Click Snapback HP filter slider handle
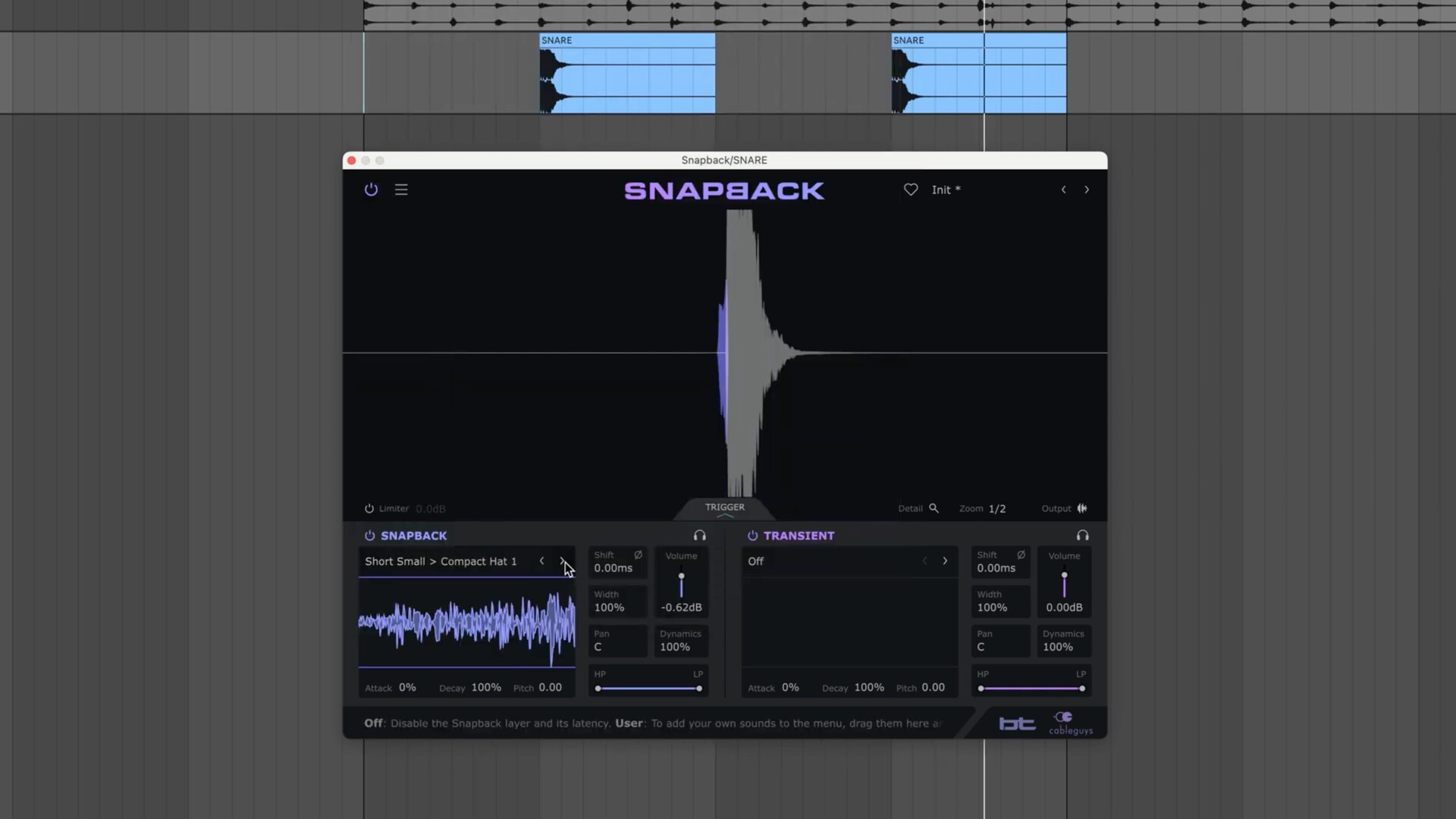This screenshot has height=819, width=1456. pyautogui.click(x=598, y=689)
